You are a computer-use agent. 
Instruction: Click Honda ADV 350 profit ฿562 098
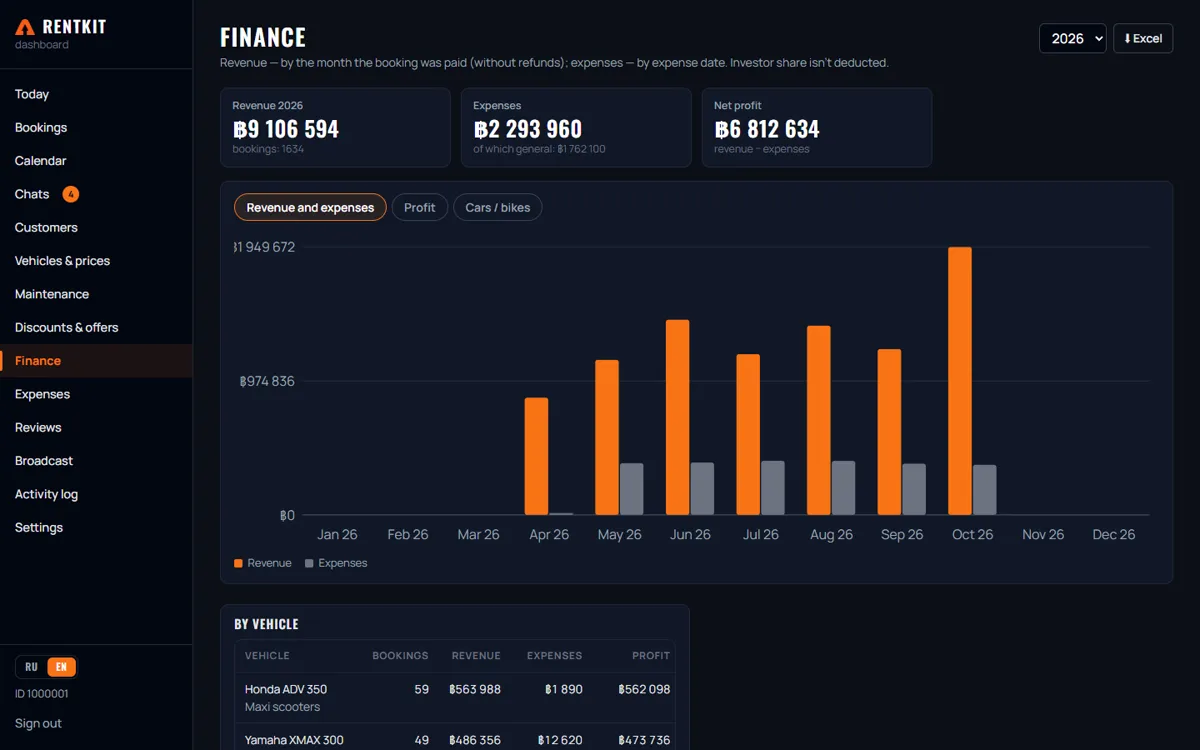tap(644, 689)
